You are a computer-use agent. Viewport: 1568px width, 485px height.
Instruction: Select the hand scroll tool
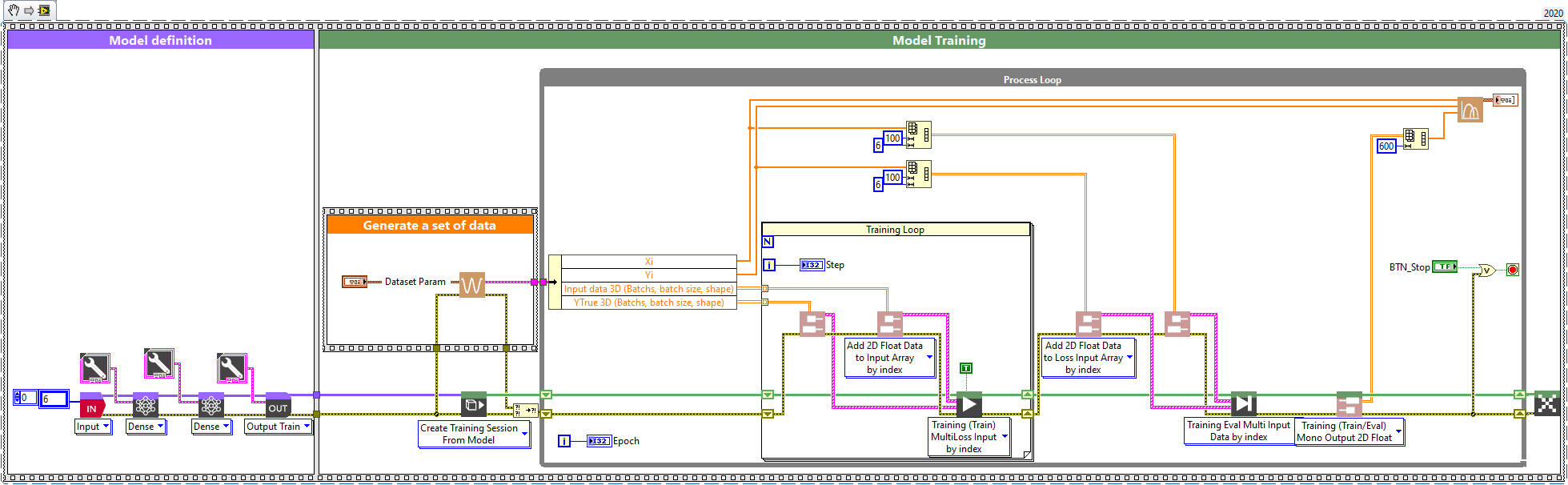tap(13, 10)
